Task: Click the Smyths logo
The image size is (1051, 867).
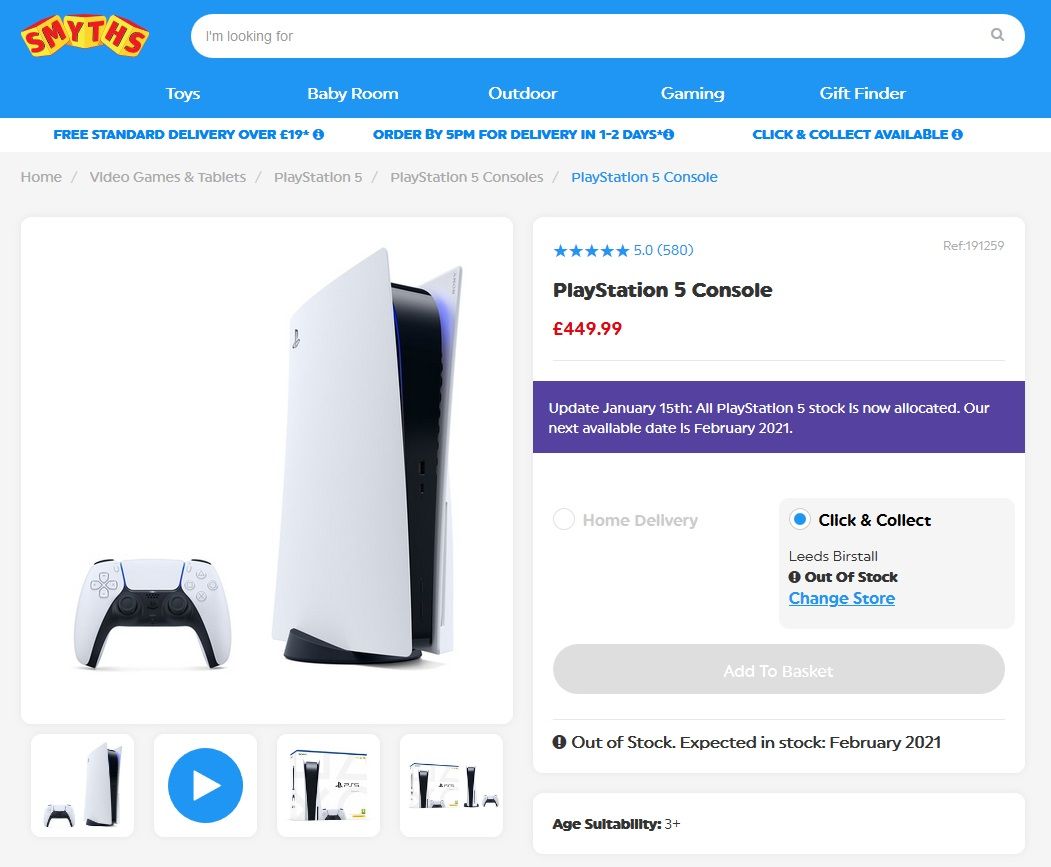Action: coord(84,36)
